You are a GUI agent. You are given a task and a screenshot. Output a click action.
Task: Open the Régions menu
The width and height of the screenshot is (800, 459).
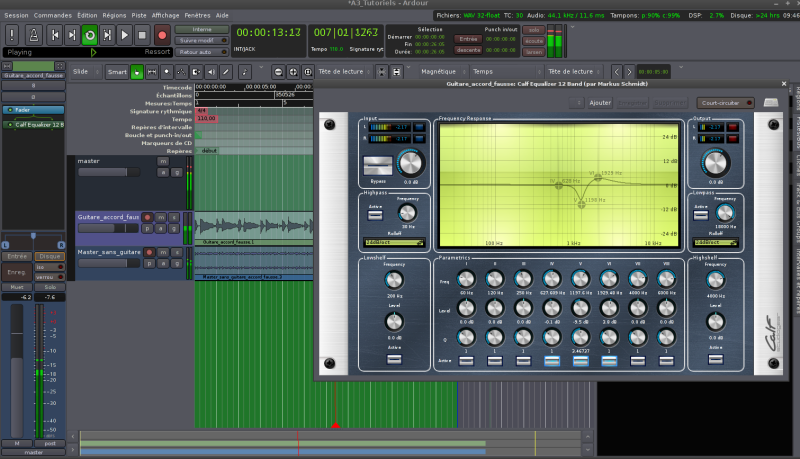pyautogui.click(x=116, y=16)
